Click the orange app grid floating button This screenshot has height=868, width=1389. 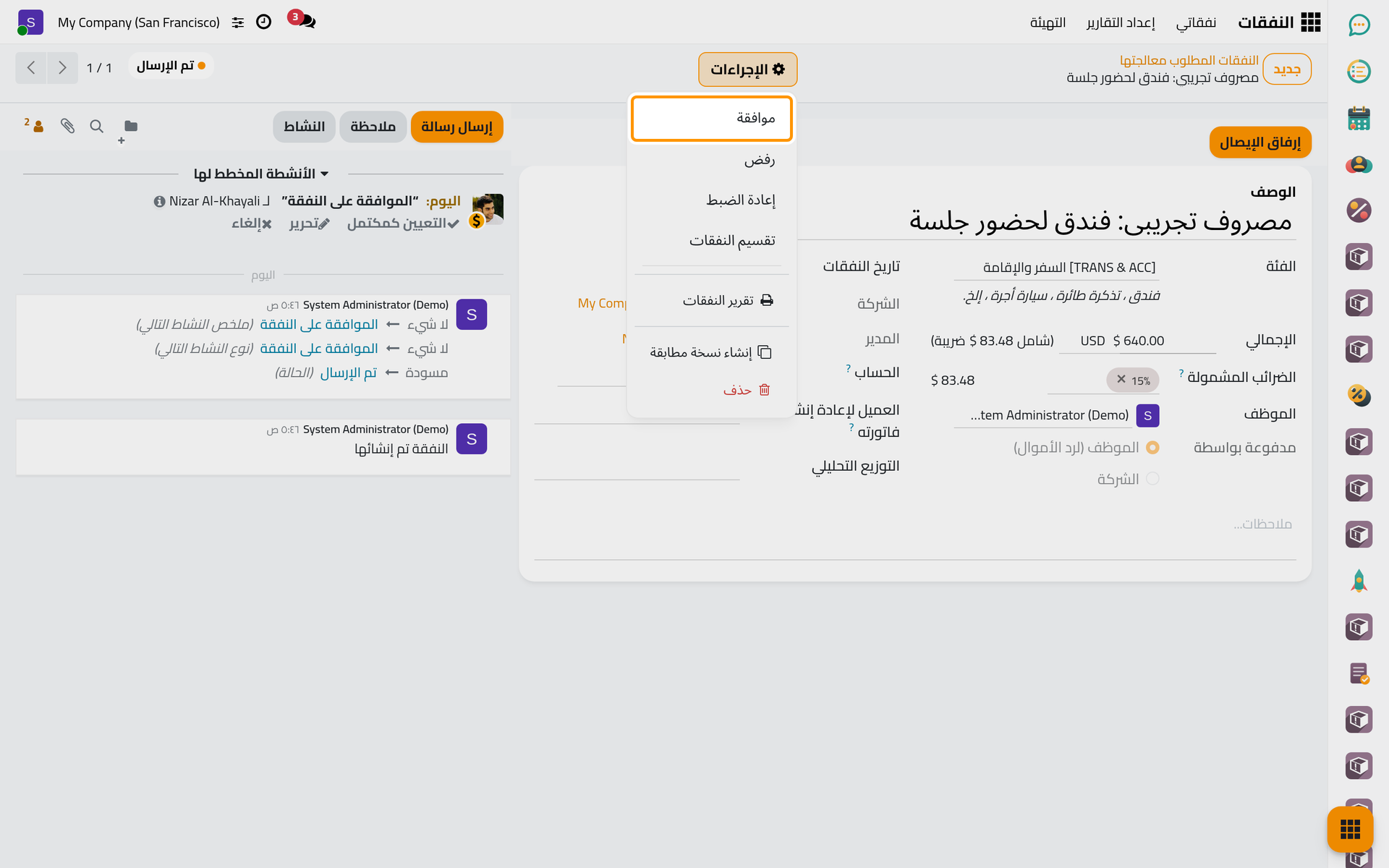[1350, 829]
